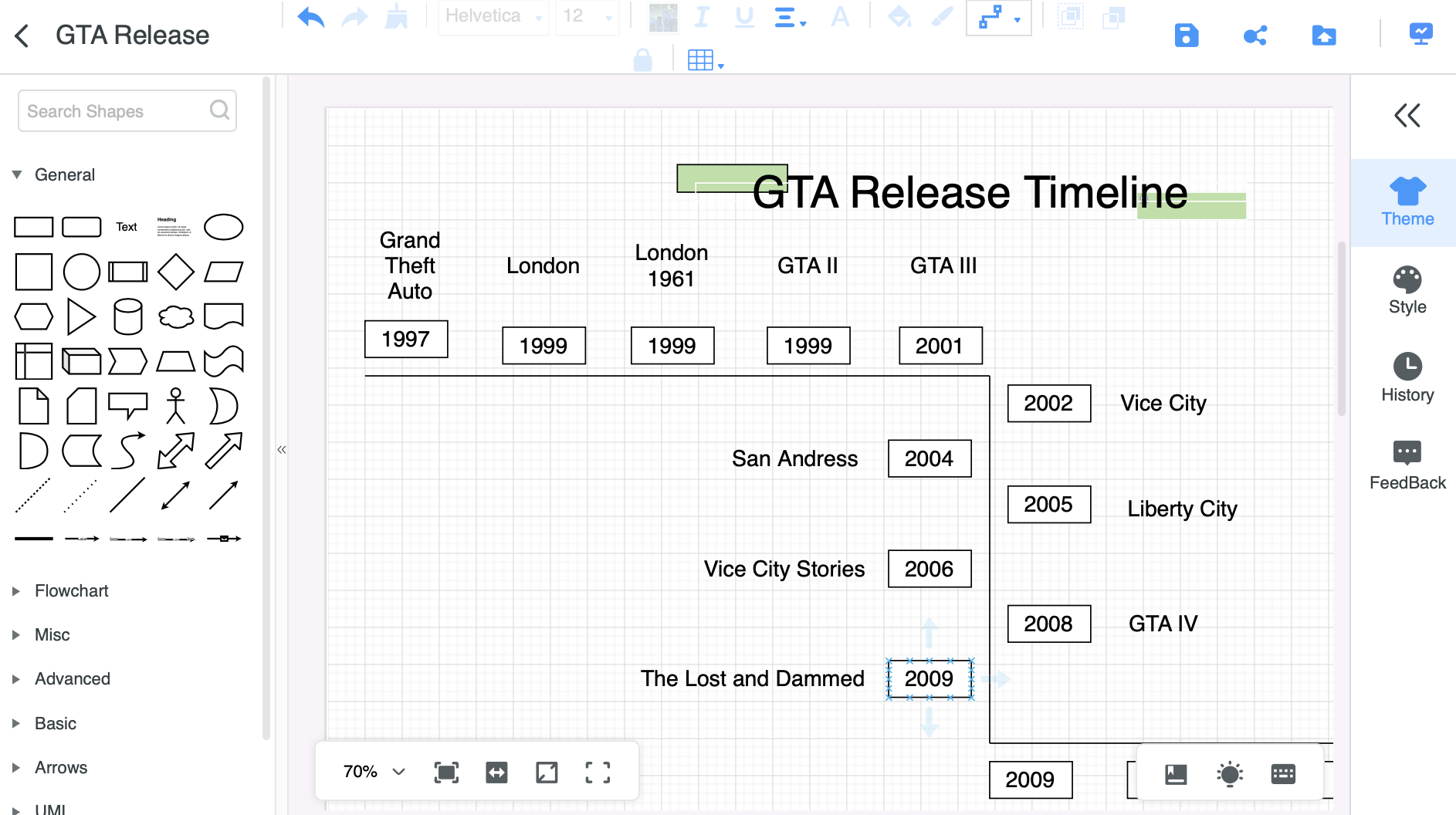1456x815 pixels.
Task: Pick the bidirectional block arrow shape
Action: click(x=176, y=451)
